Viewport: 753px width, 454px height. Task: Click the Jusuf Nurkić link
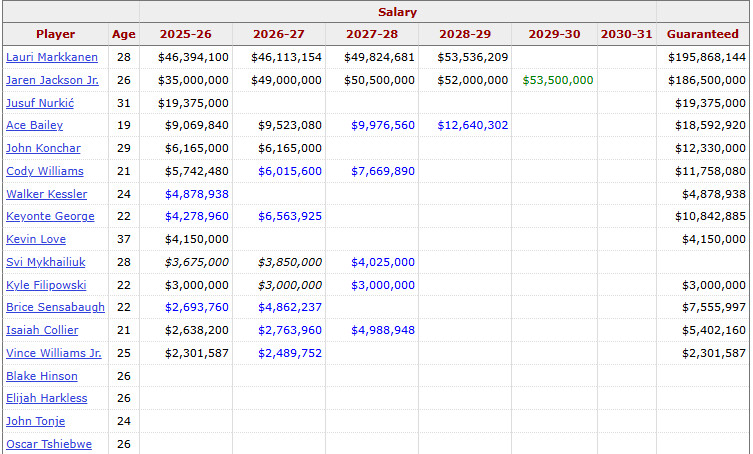pos(40,103)
